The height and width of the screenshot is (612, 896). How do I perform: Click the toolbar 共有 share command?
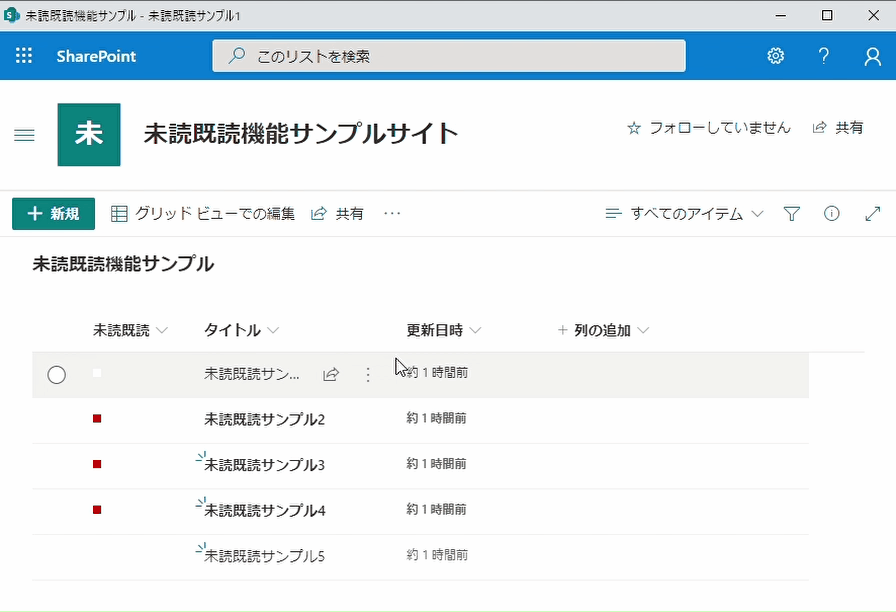tap(337, 214)
